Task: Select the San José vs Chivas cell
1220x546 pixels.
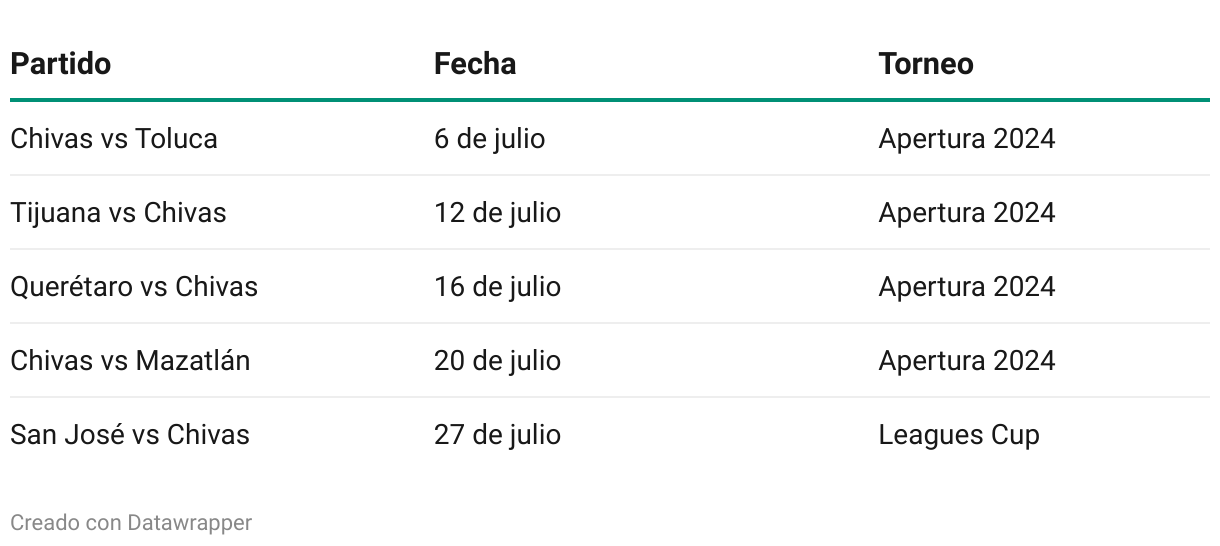Action: tap(130, 435)
